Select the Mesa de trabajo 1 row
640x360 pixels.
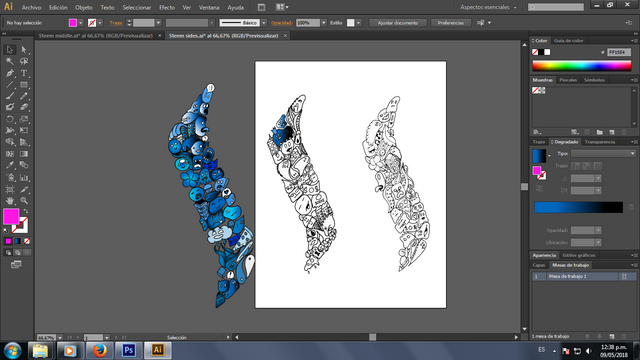584,276
